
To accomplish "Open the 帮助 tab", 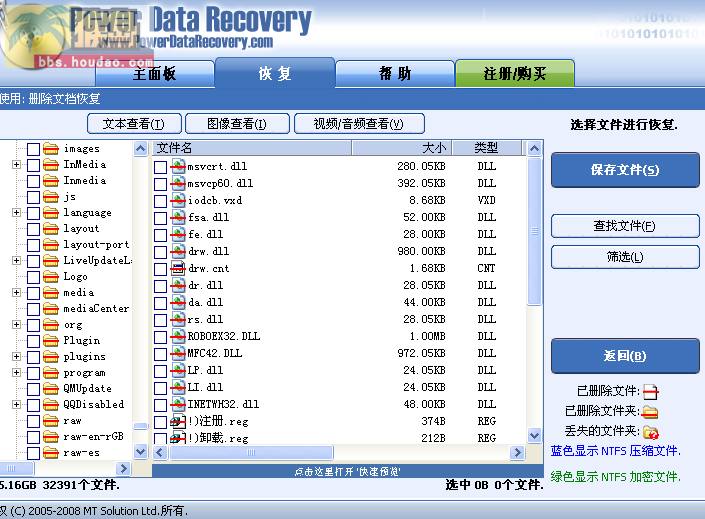I will [x=395, y=73].
